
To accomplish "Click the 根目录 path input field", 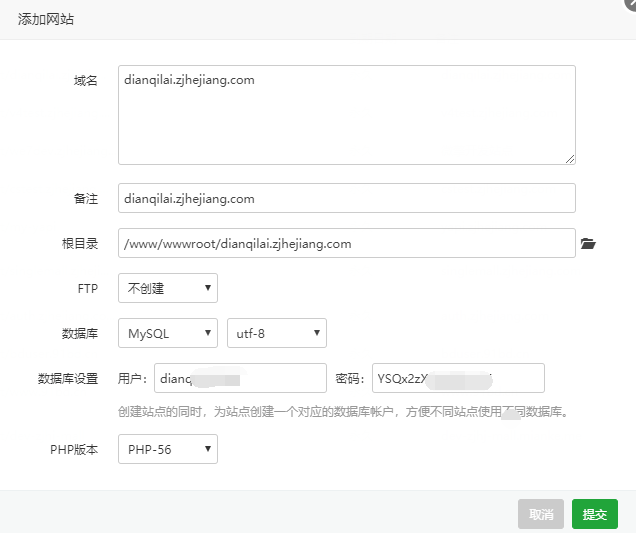I will (347, 243).
